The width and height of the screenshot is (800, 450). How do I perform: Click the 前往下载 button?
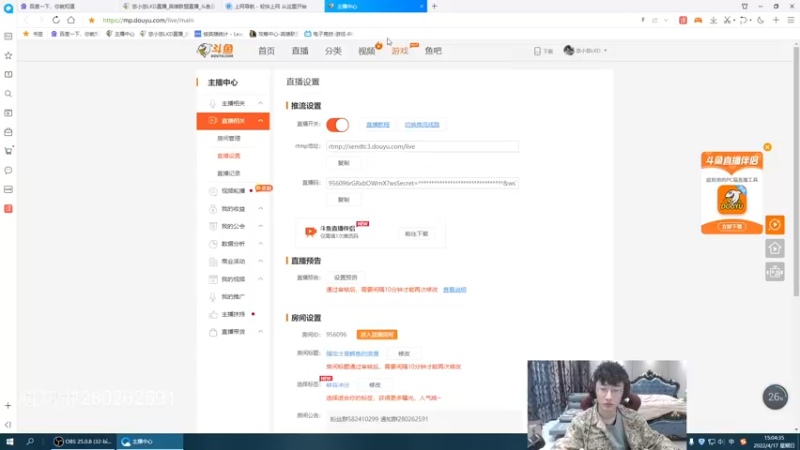click(x=416, y=234)
